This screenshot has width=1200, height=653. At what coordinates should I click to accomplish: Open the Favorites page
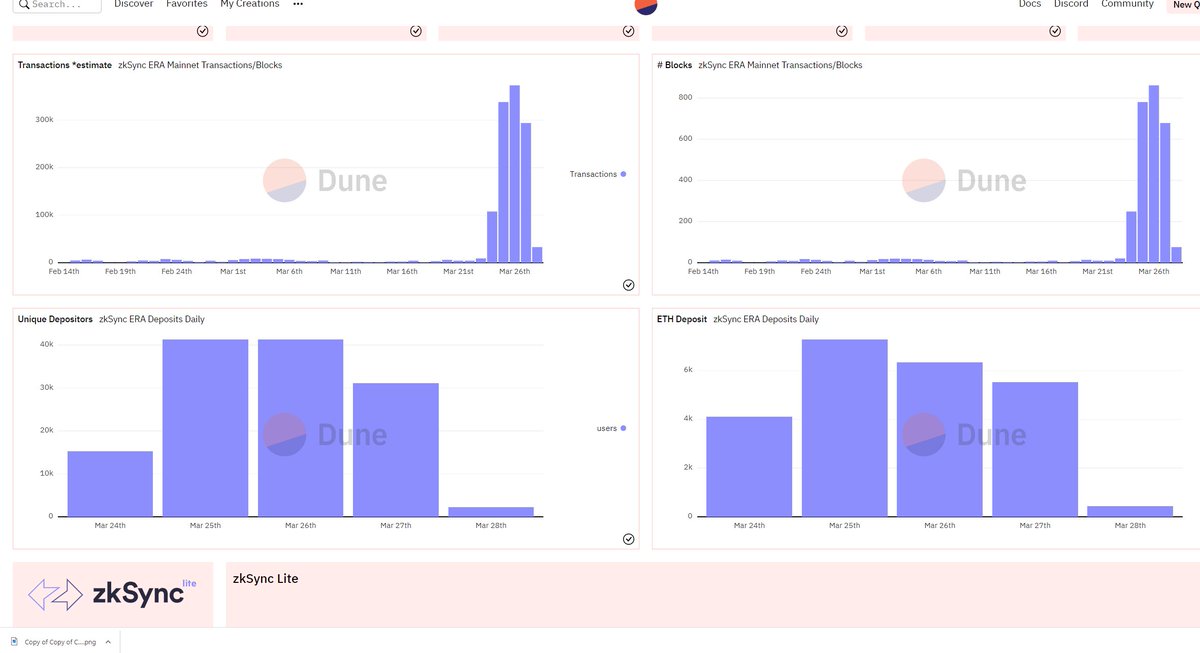(x=187, y=4)
